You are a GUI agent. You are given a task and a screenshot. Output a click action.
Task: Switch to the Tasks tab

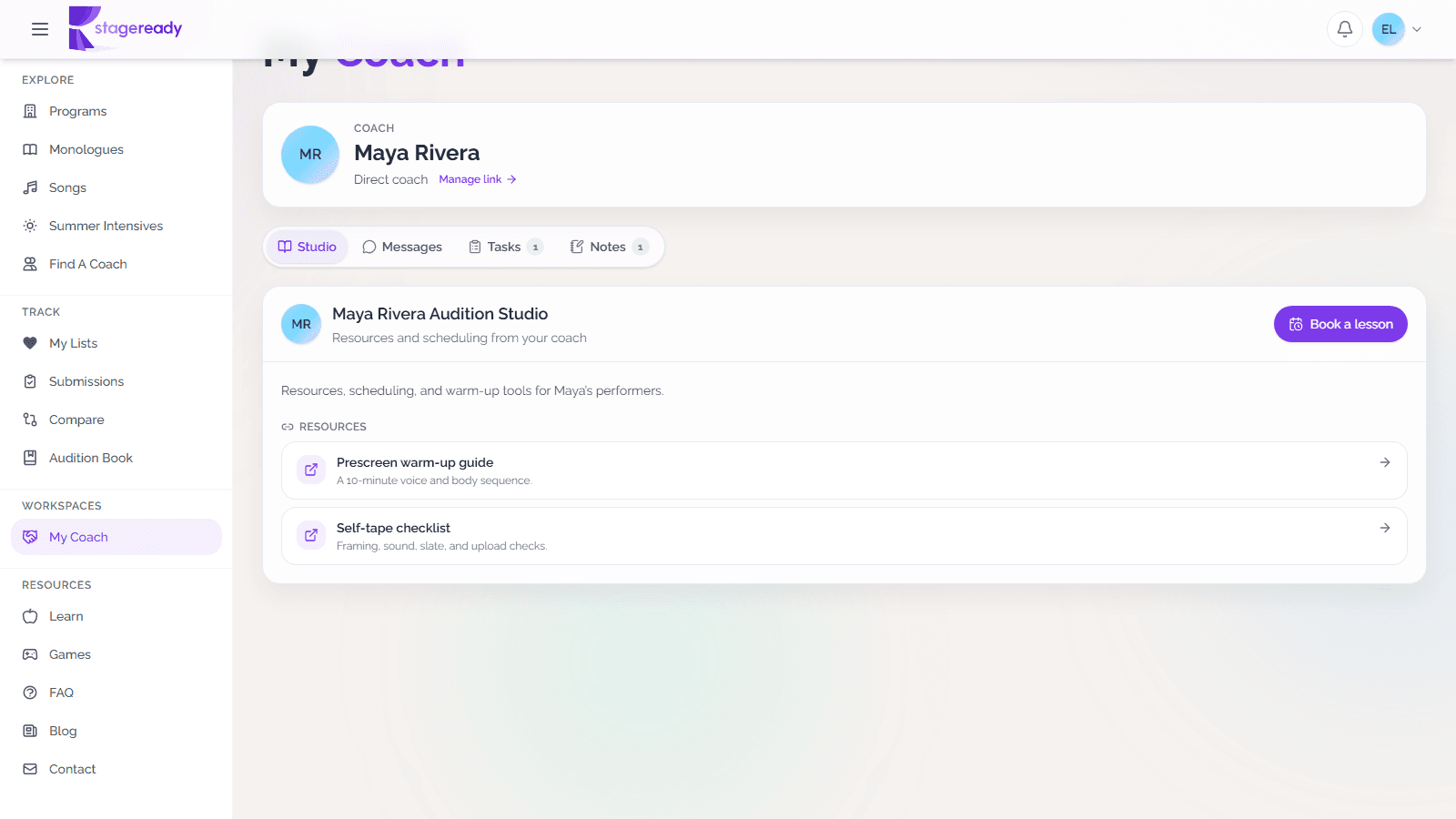pos(506,247)
